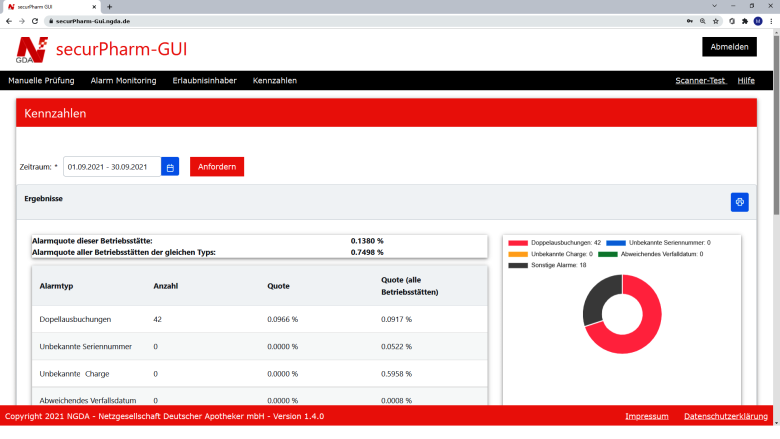Open the calendar date picker icon

(170, 167)
